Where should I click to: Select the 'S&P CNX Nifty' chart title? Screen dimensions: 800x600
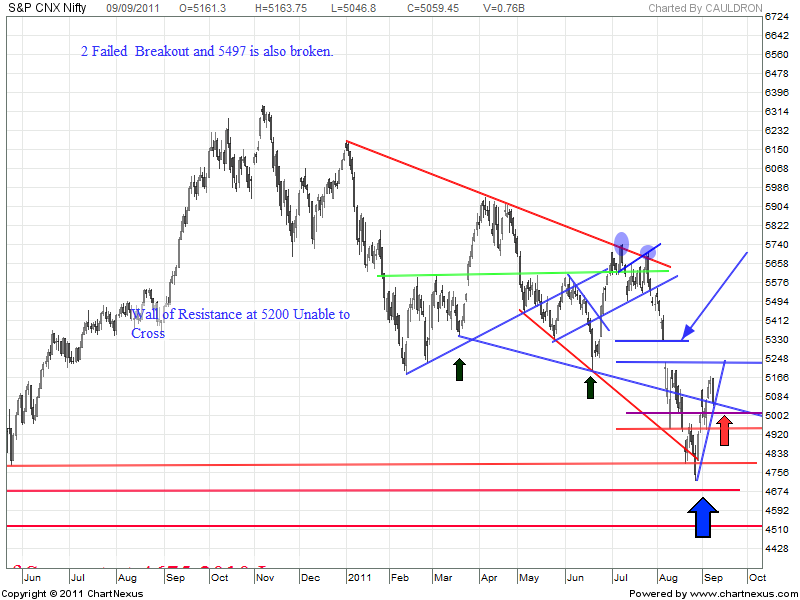click(x=45, y=8)
